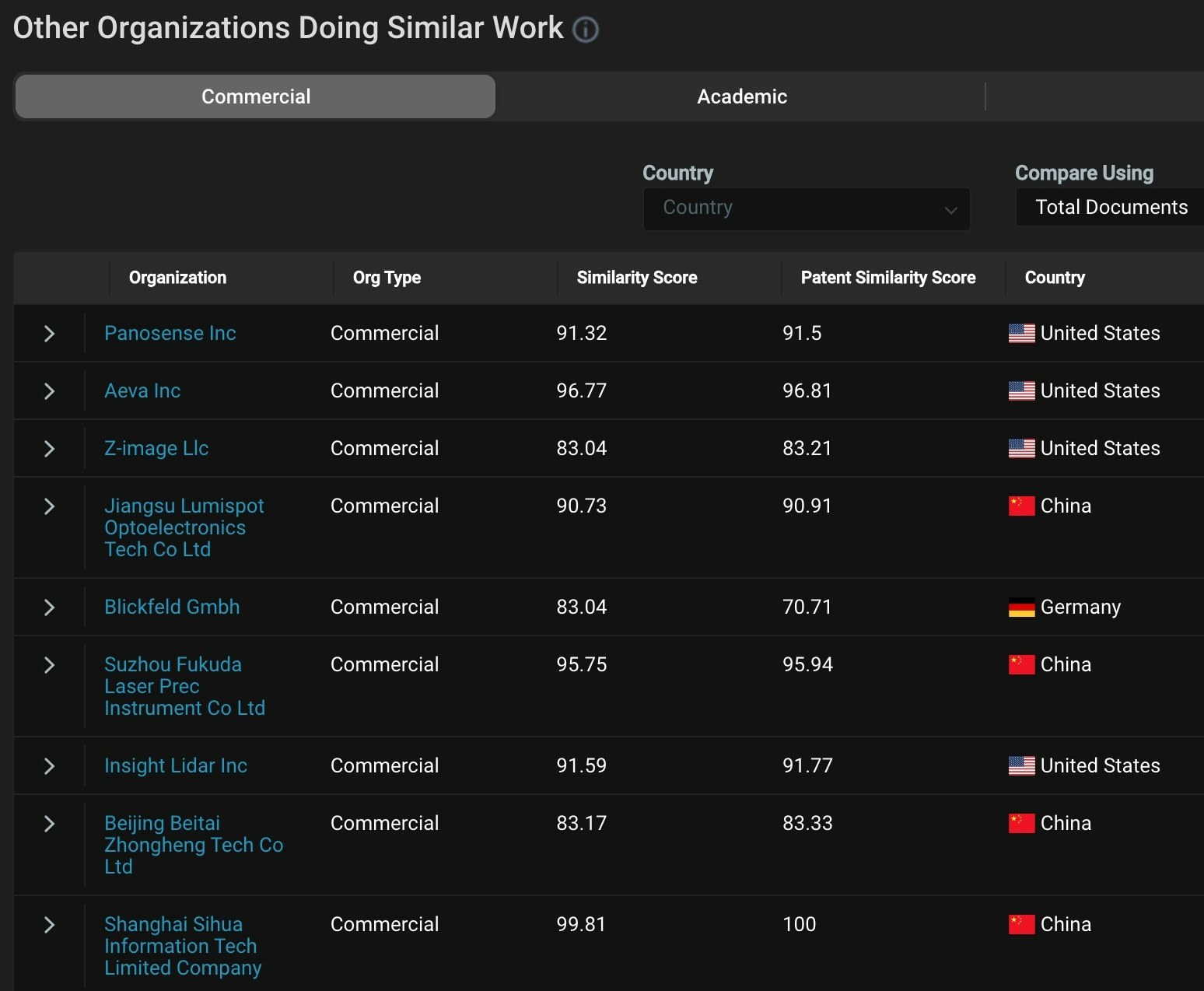This screenshot has width=1204, height=991.
Task: Select similarity score 90.73
Action: (x=581, y=506)
